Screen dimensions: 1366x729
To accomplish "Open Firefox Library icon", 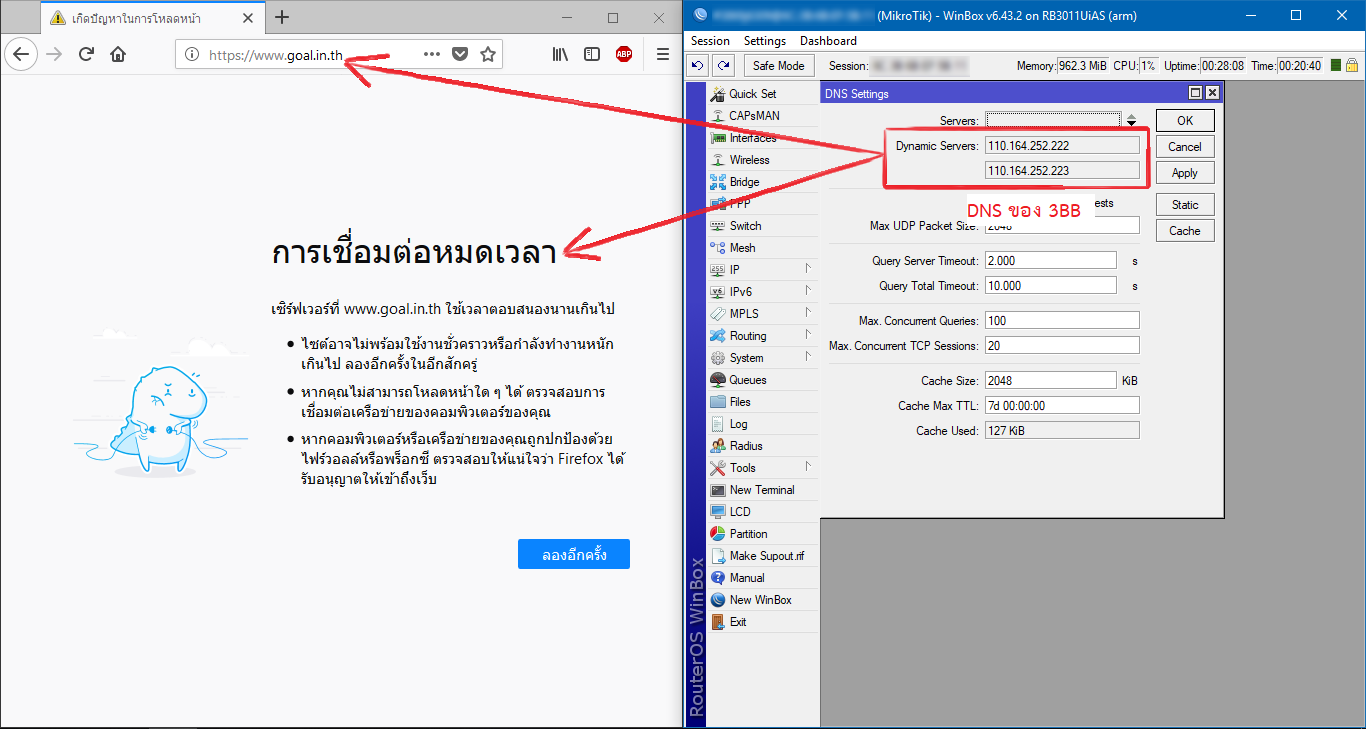I will coord(560,54).
